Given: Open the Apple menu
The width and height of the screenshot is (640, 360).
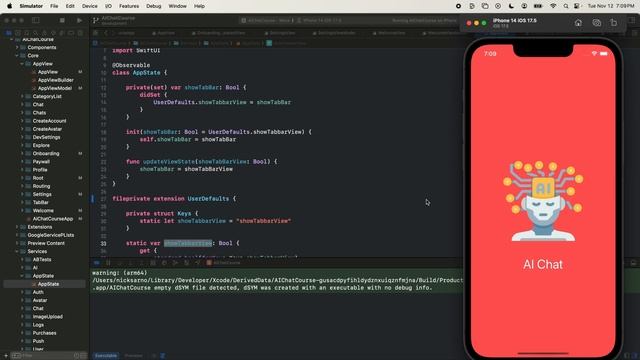Looking at the screenshot, I should 9,6.
